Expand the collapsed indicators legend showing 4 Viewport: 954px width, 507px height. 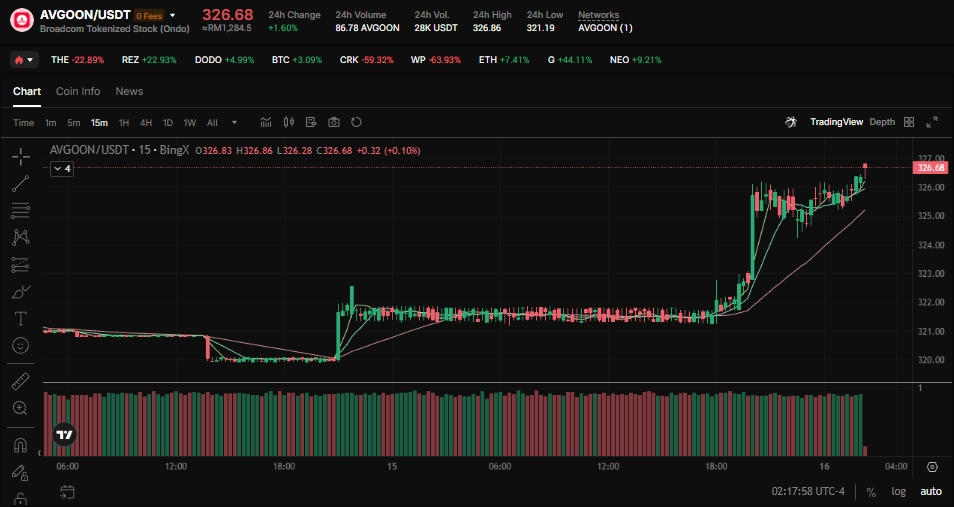(x=62, y=169)
